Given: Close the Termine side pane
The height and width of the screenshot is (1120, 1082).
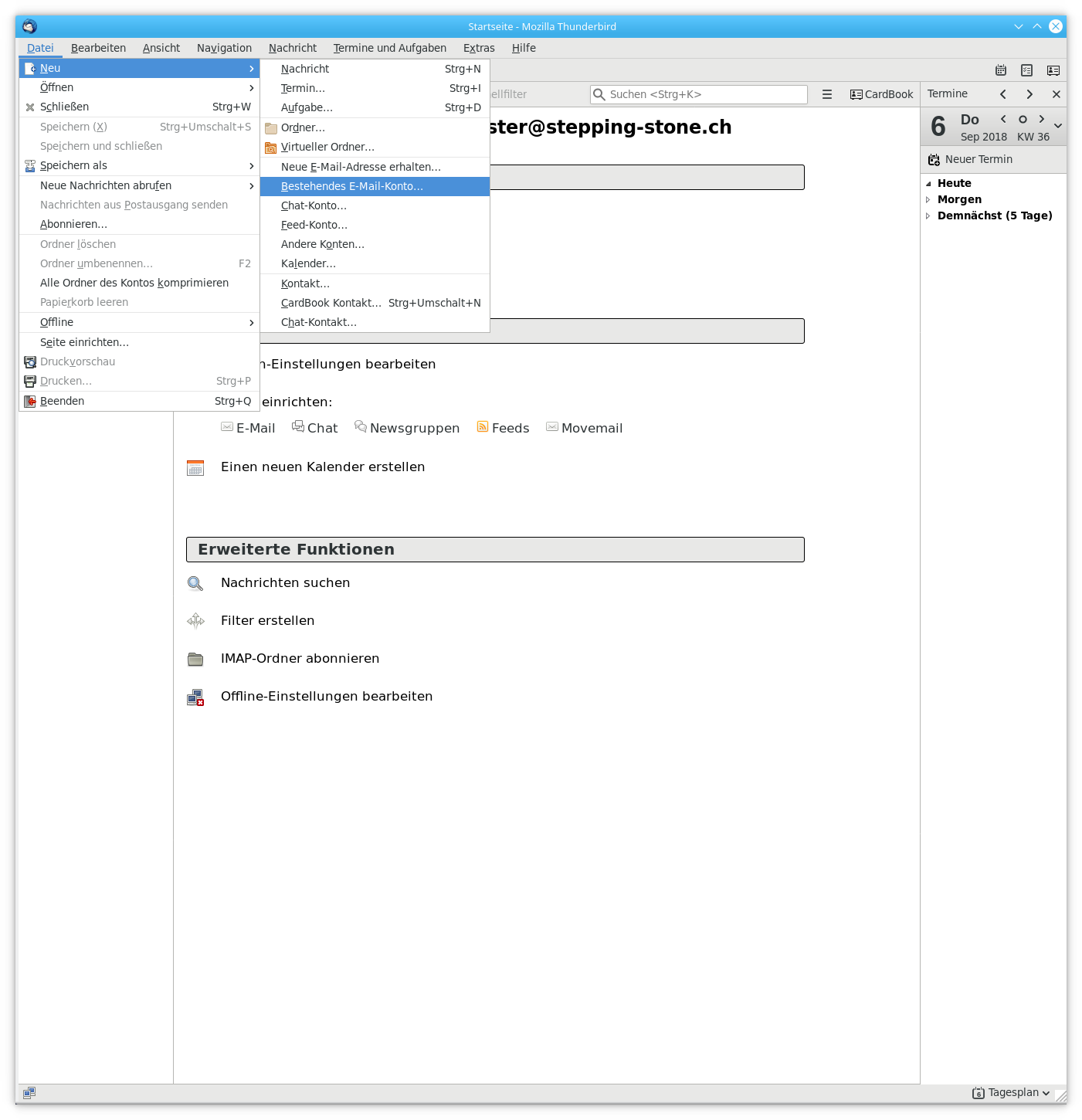Looking at the screenshot, I should point(1056,94).
